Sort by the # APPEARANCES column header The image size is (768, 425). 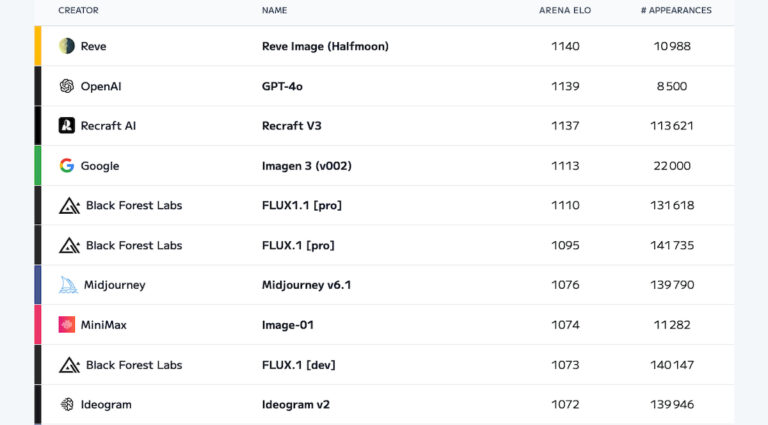click(676, 10)
